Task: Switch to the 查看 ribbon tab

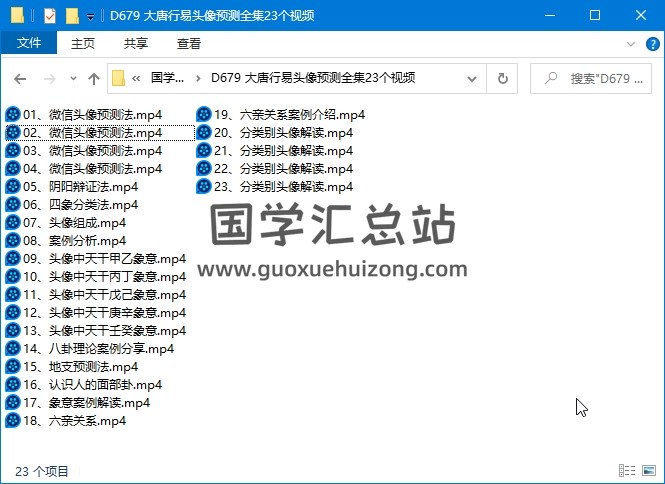Action: pos(188,44)
